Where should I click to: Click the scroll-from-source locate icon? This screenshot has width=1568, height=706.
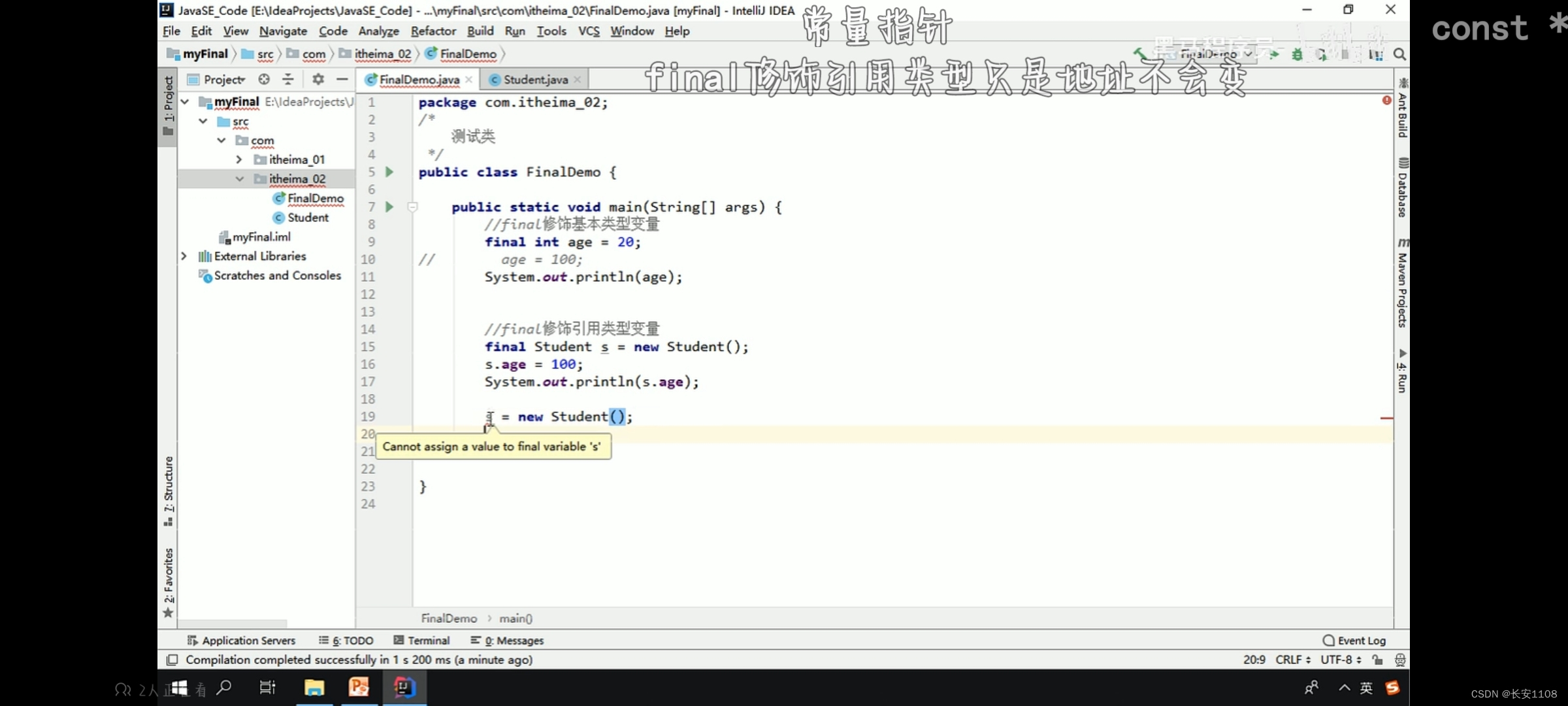[264, 79]
